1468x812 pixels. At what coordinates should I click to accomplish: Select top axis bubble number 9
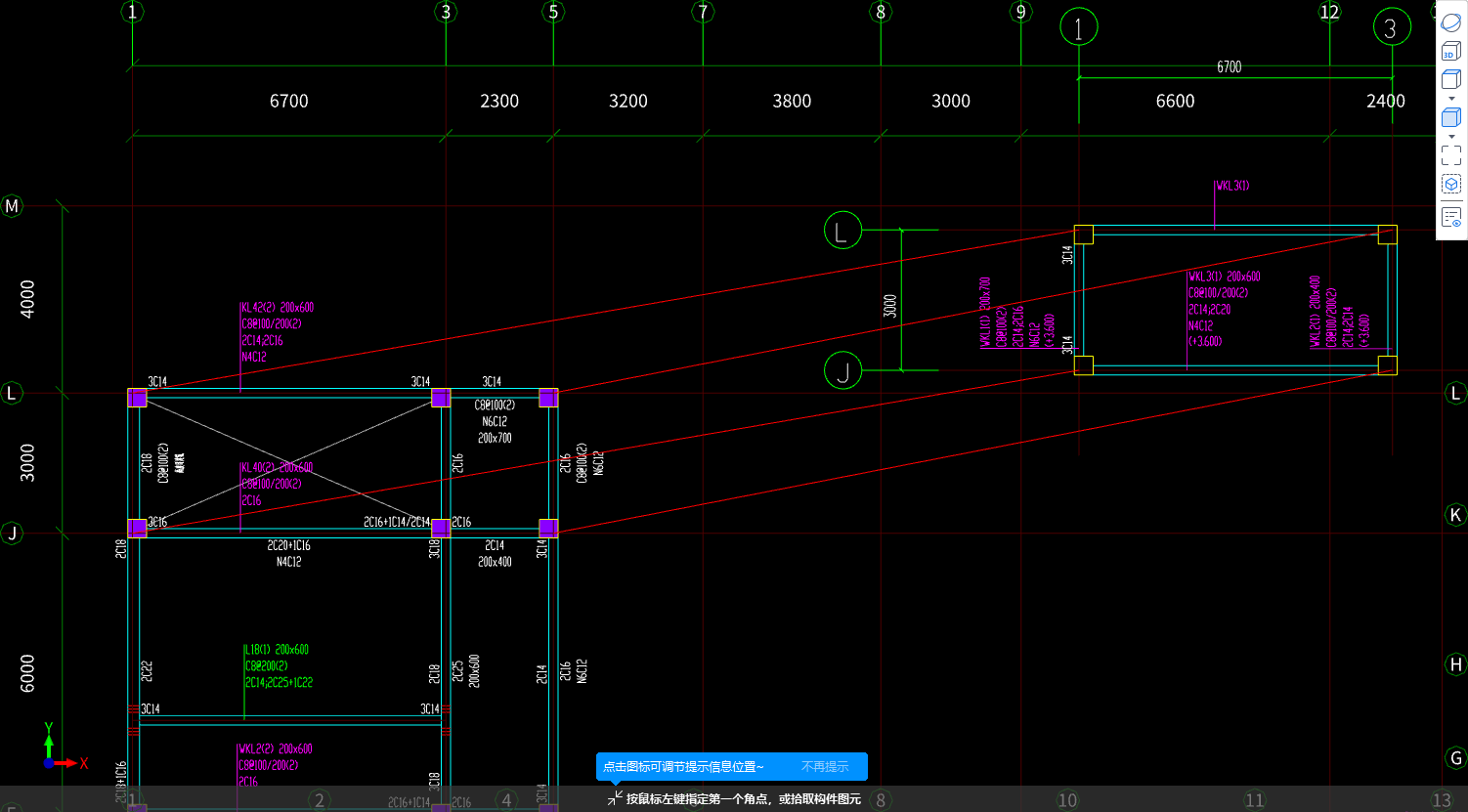click(x=1021, y=12)
